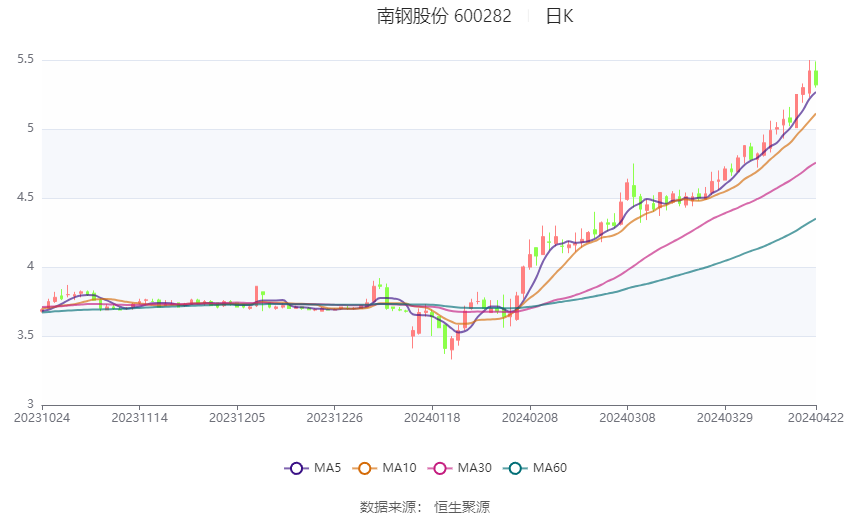Toggle the MA10 legend series
850x517 pixels.
click(x=384, y=468)
